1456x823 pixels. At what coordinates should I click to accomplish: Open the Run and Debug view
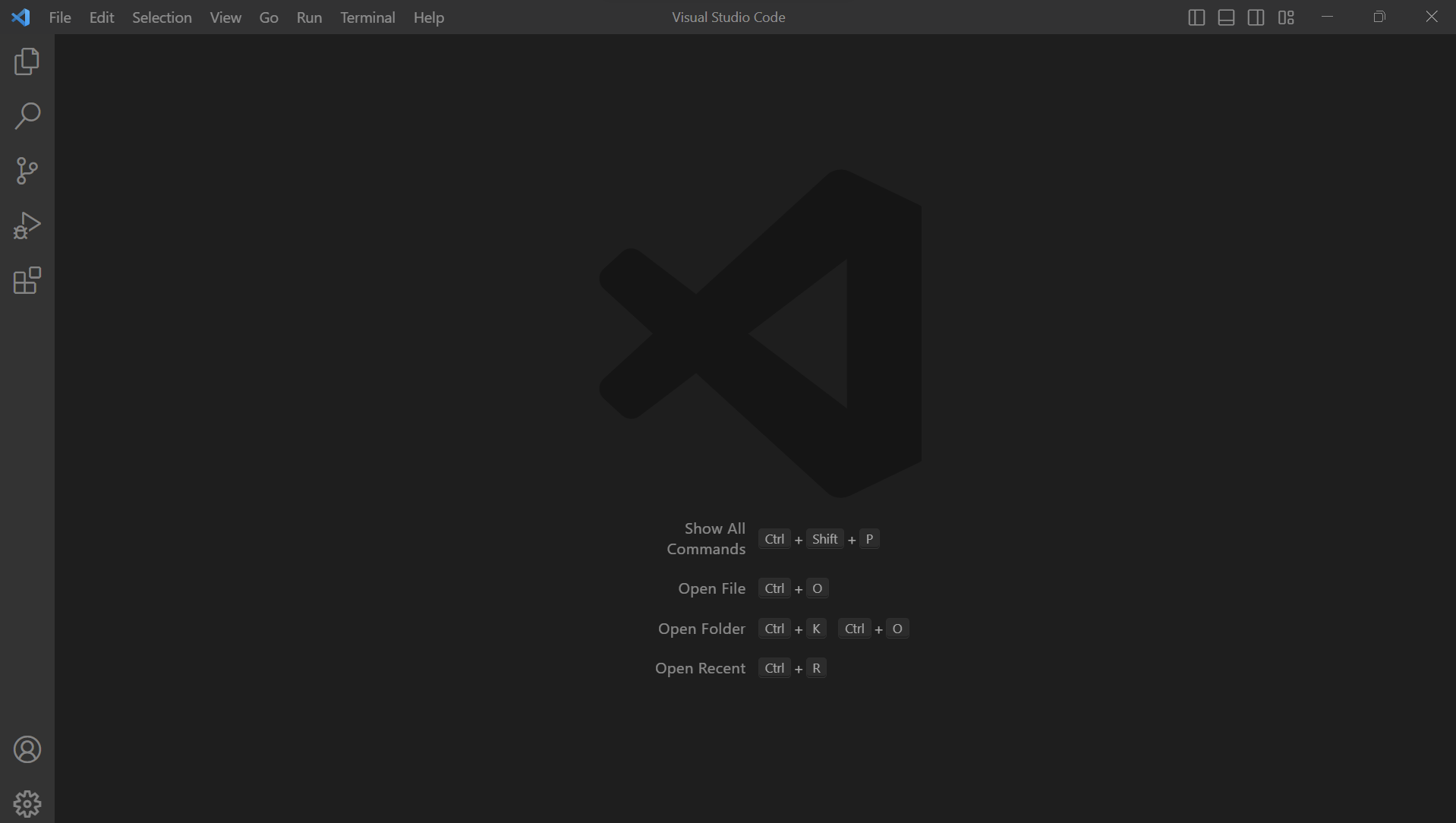pyautogui.click(x=27, y=225)
